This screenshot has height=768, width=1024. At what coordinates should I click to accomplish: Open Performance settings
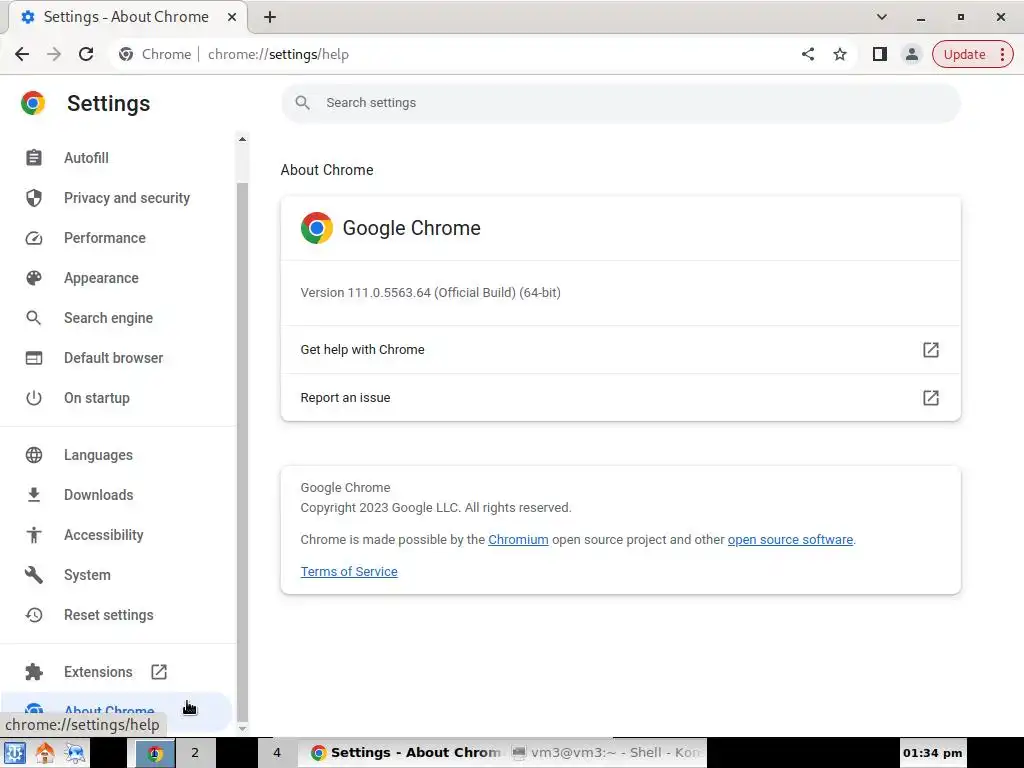(x=104, y=238)
